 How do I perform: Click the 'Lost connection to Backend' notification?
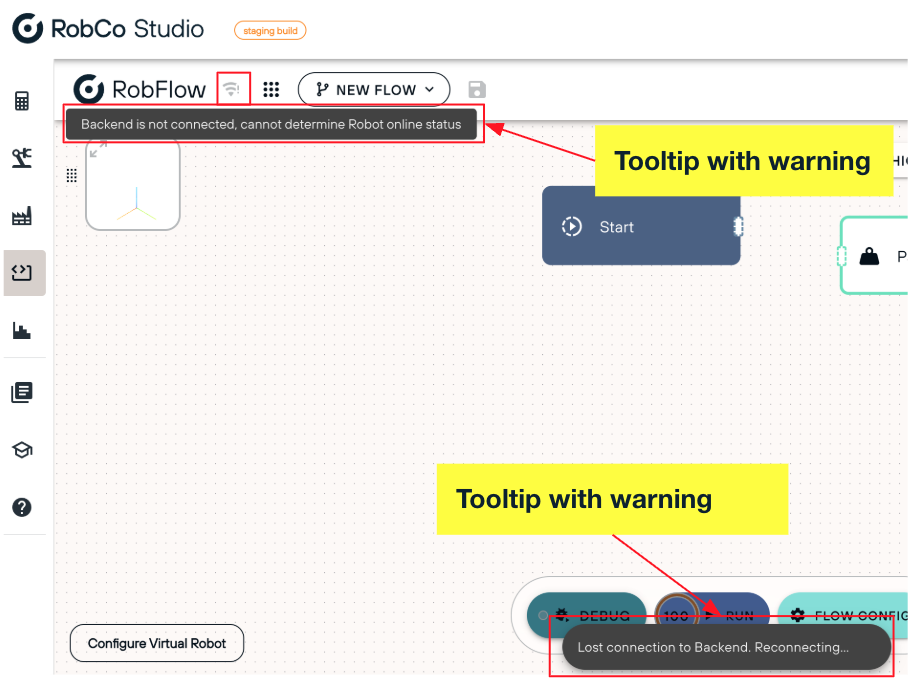click(726, 647)
